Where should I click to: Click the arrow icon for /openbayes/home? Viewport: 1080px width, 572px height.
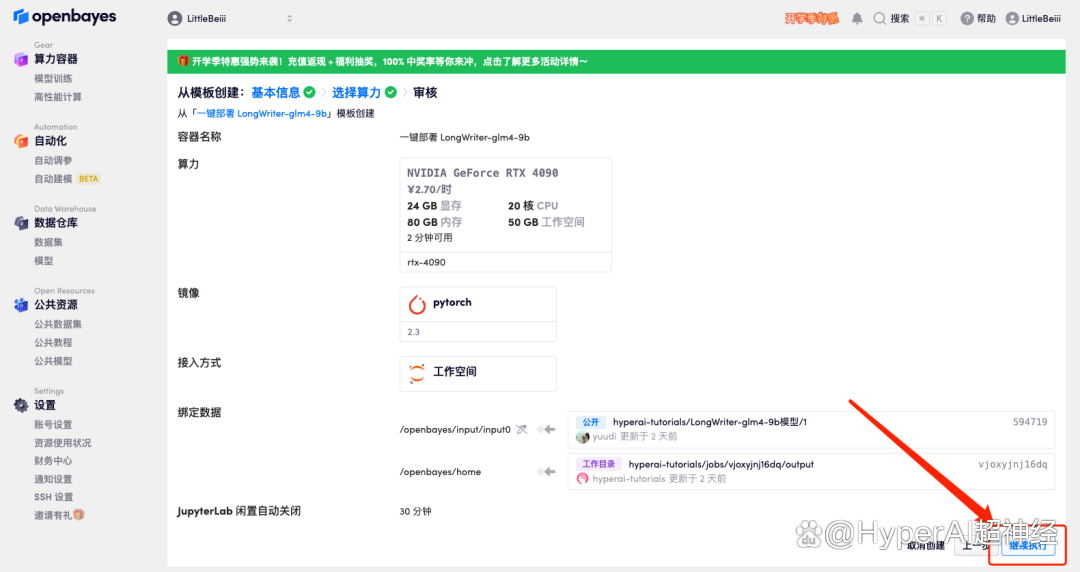point(546,471)
